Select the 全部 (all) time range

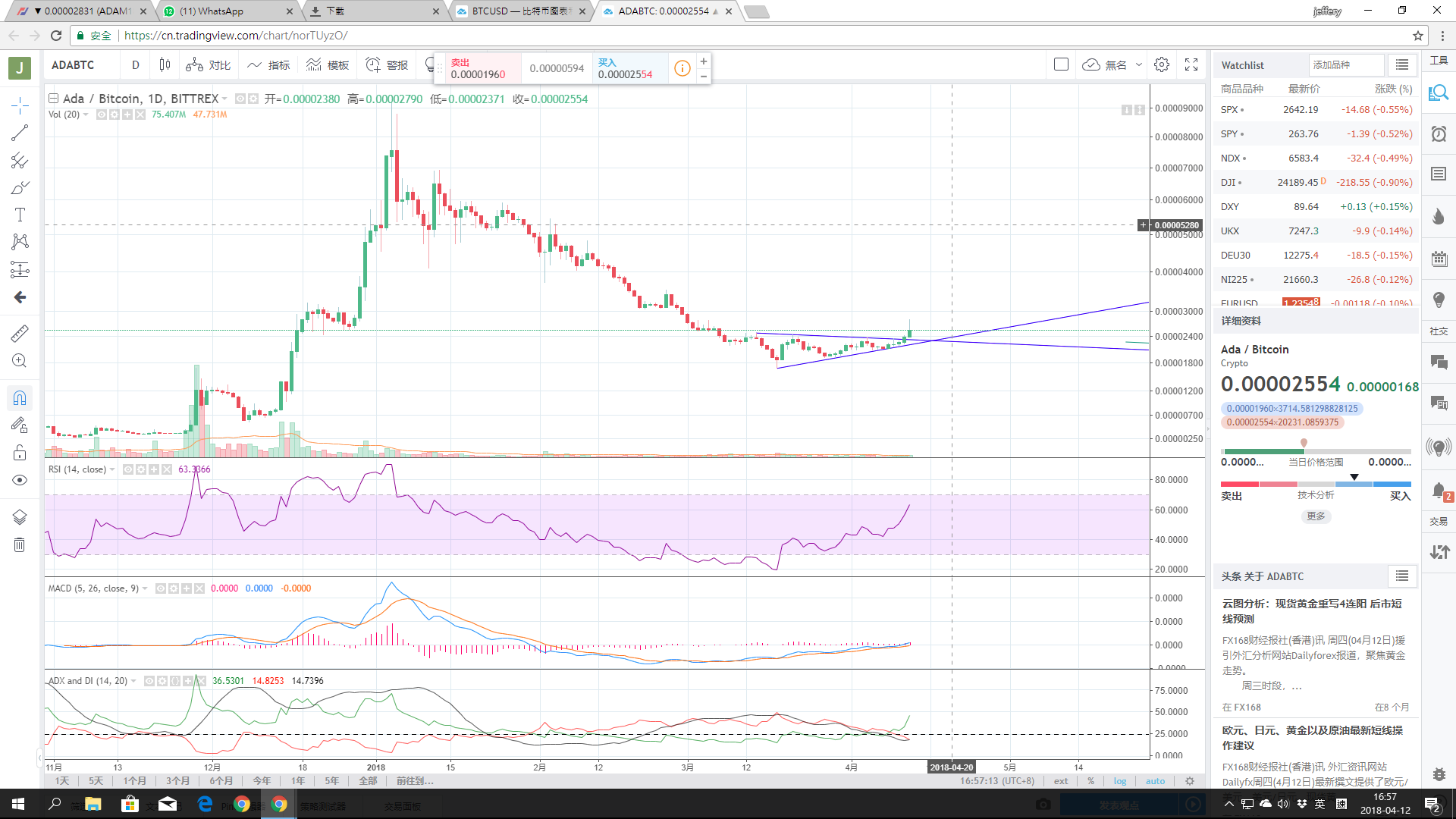[x=368, y=780]
